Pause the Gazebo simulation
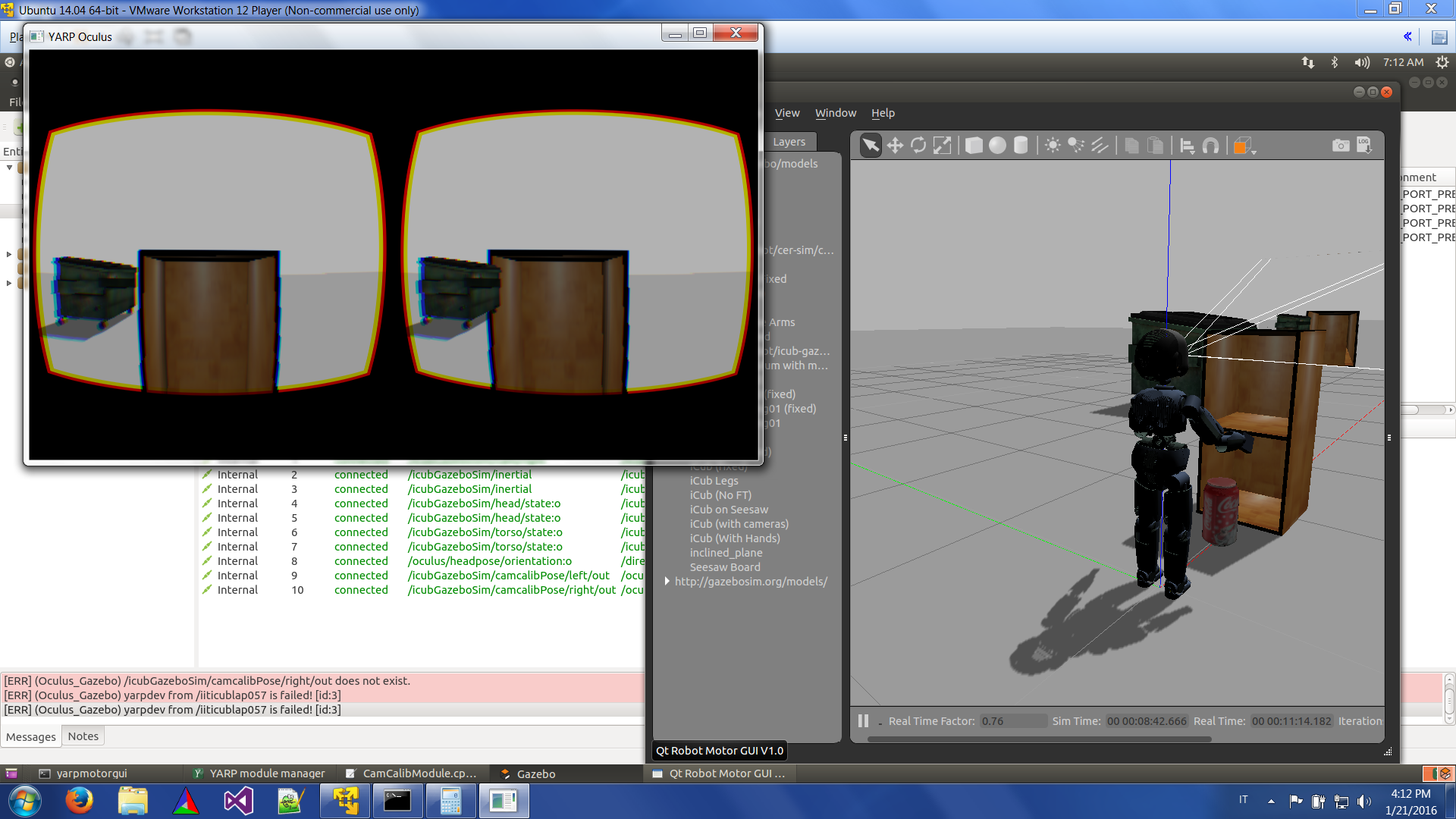The width and height of the screenshot is (1456, 819). tap(863, 721)
